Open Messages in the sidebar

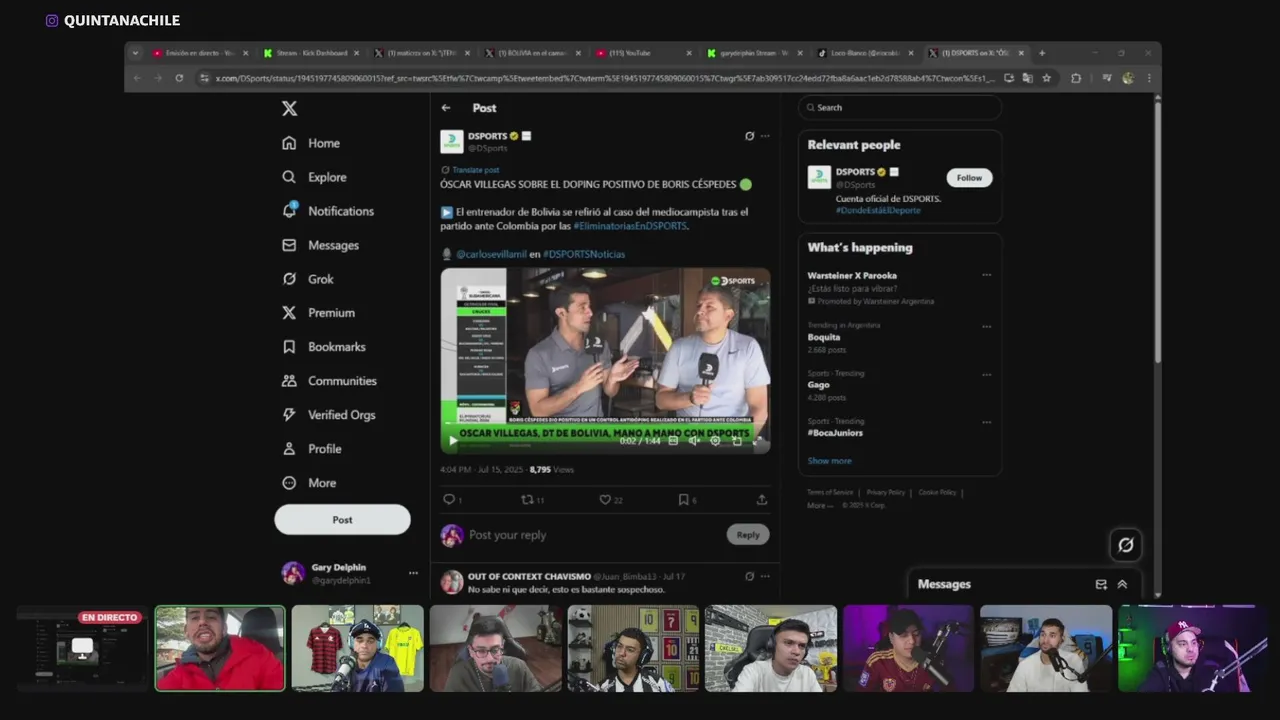click(320, 245)
